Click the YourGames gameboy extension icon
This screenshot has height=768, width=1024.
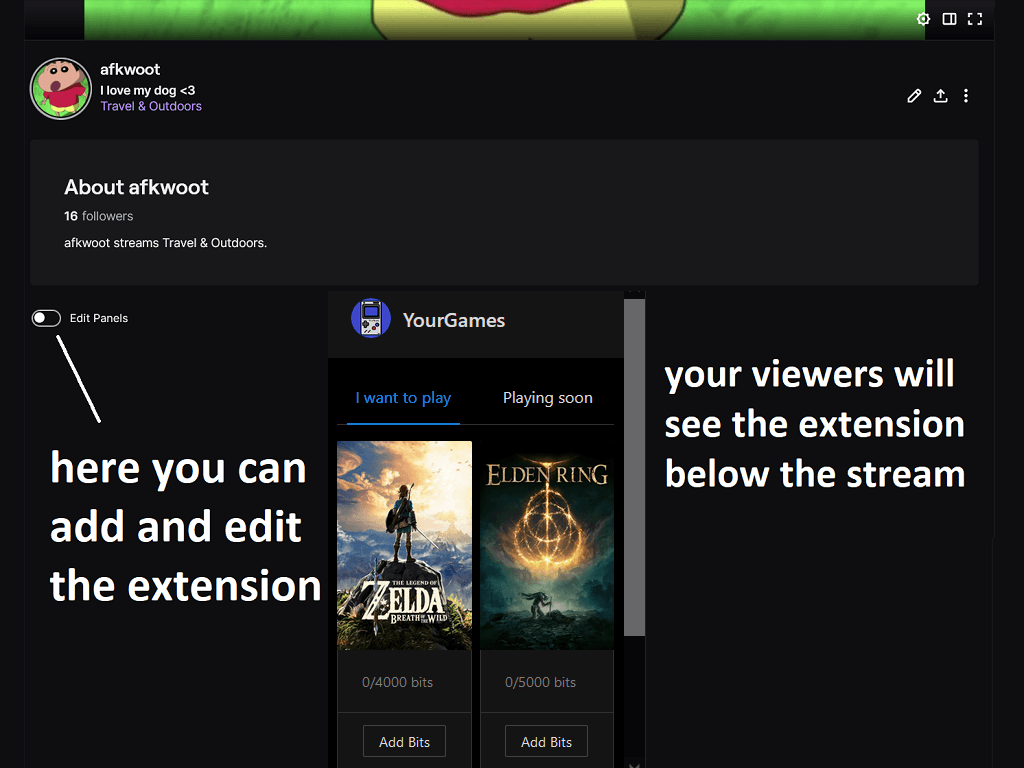[371, 319]
